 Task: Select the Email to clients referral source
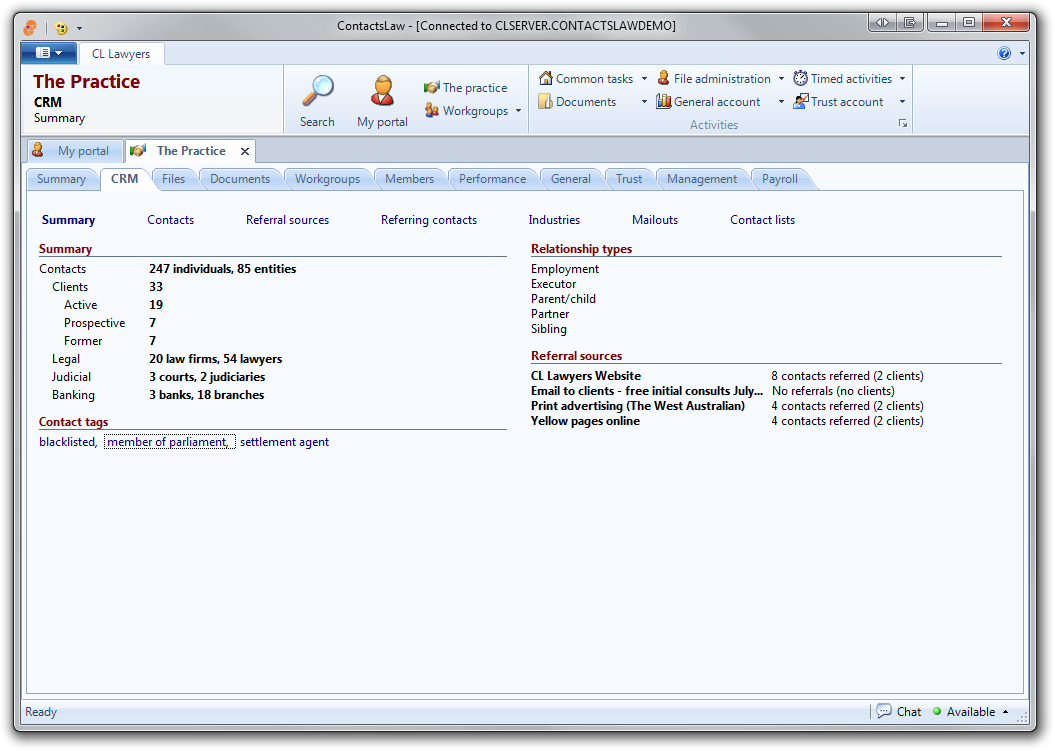pos(647,391)
